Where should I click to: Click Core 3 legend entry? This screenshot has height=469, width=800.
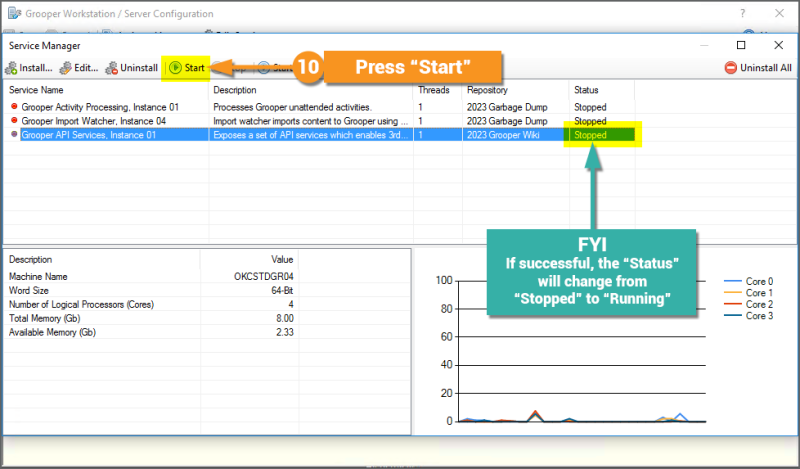coord(748,316)
